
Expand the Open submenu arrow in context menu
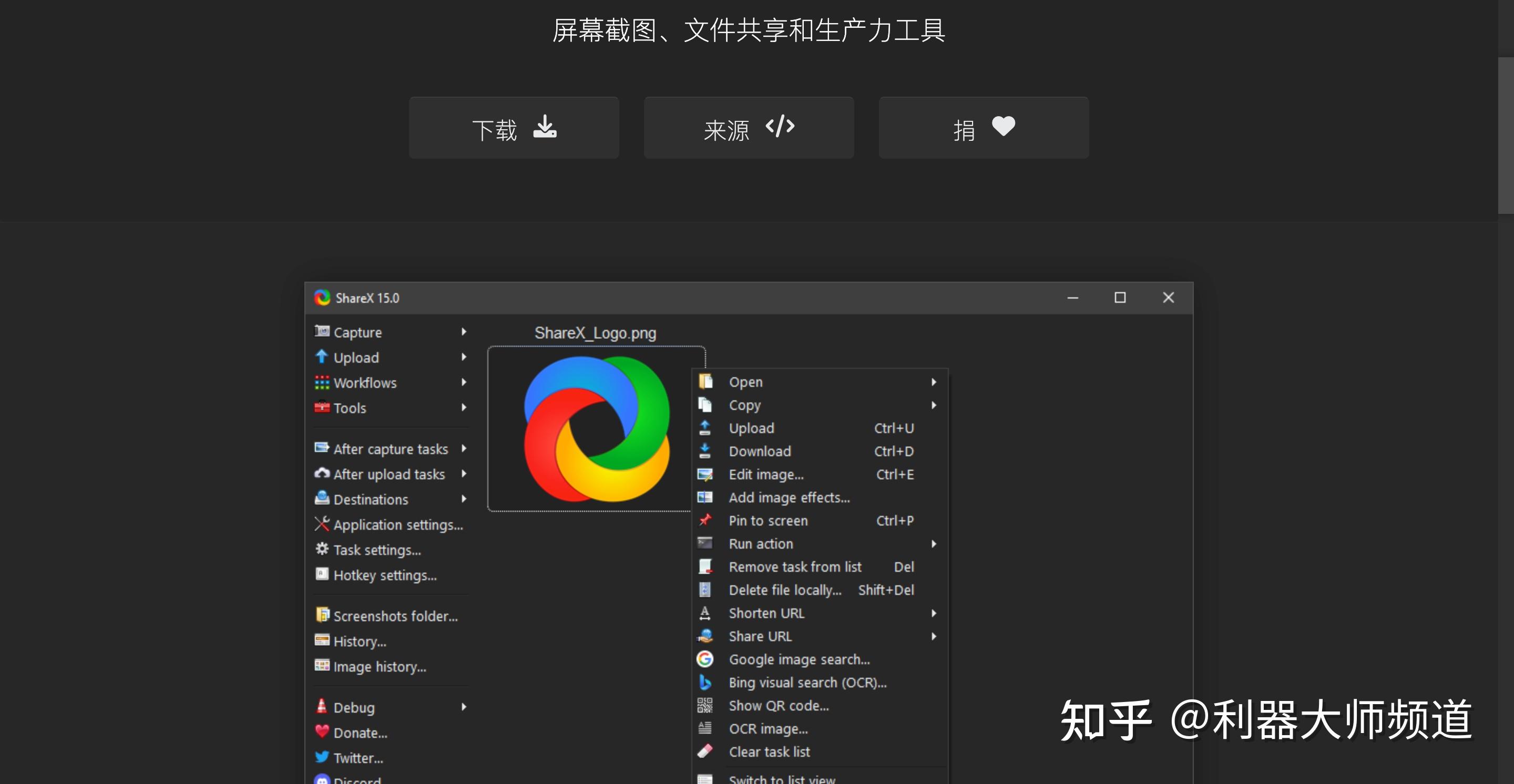click(x=934, y=383)
